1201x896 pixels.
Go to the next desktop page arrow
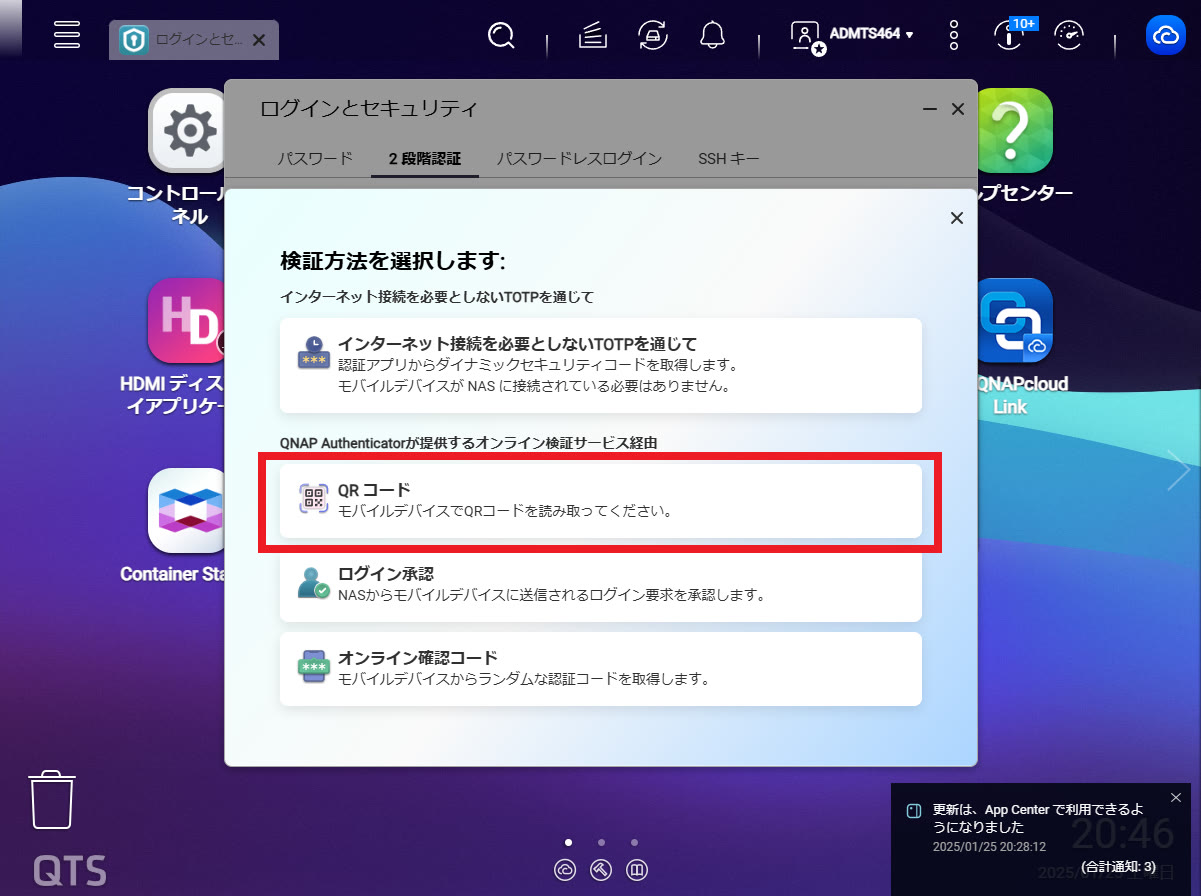(x=1179, y=470)
